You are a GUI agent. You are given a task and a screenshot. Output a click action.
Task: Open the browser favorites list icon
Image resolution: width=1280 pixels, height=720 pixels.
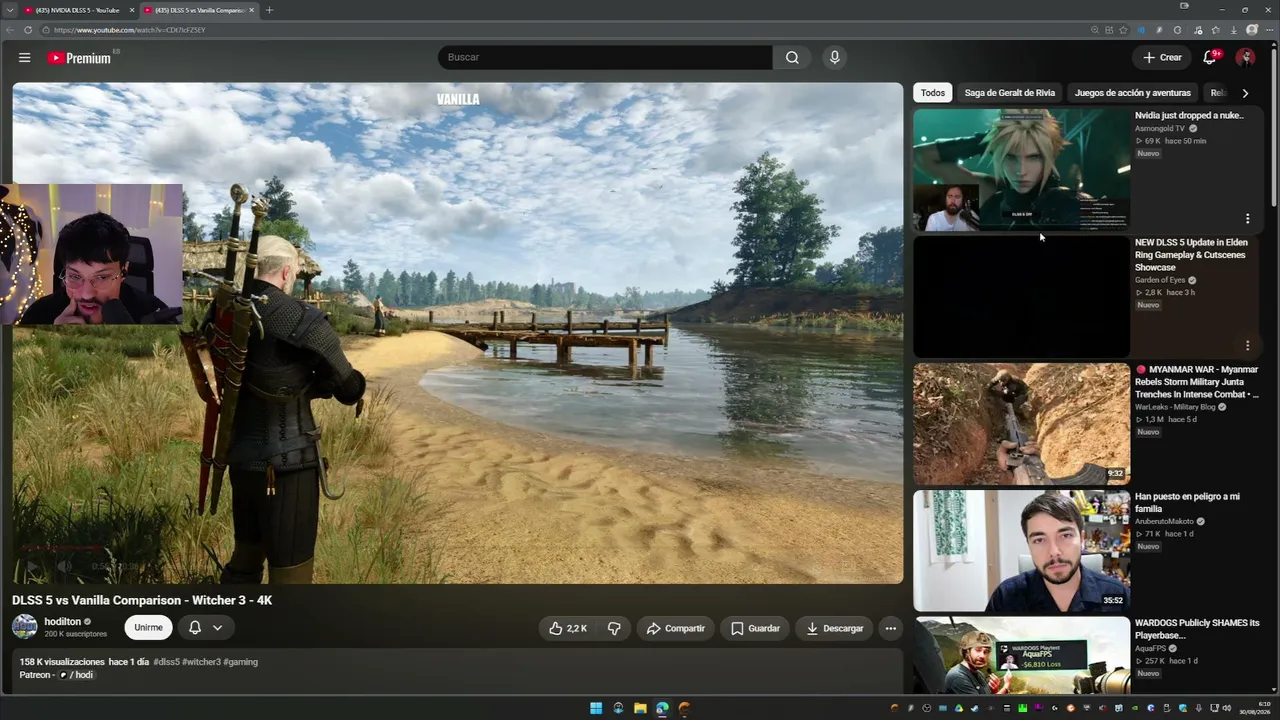point(1216,30)
